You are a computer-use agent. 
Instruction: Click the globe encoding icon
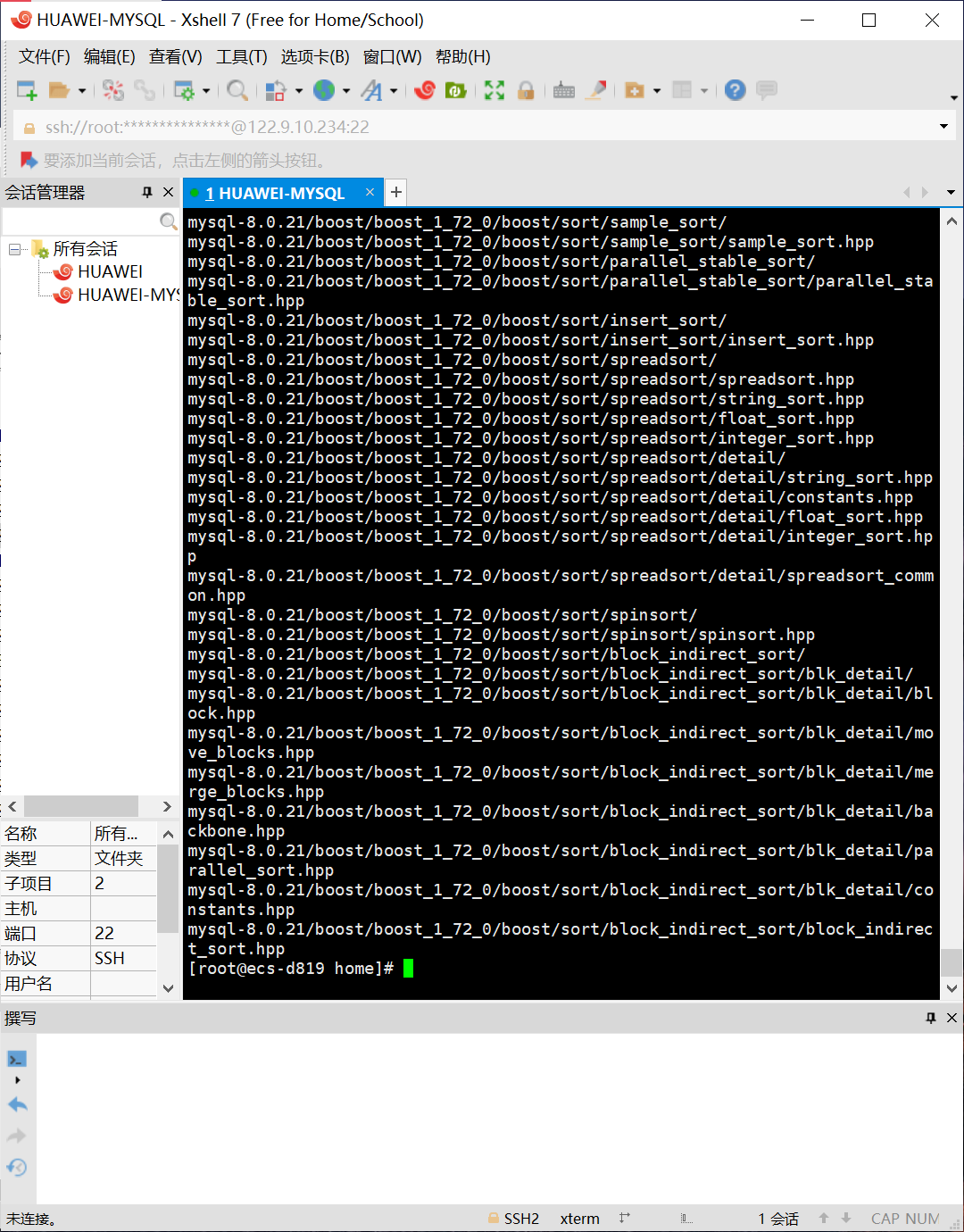click(x=324, y=90)
